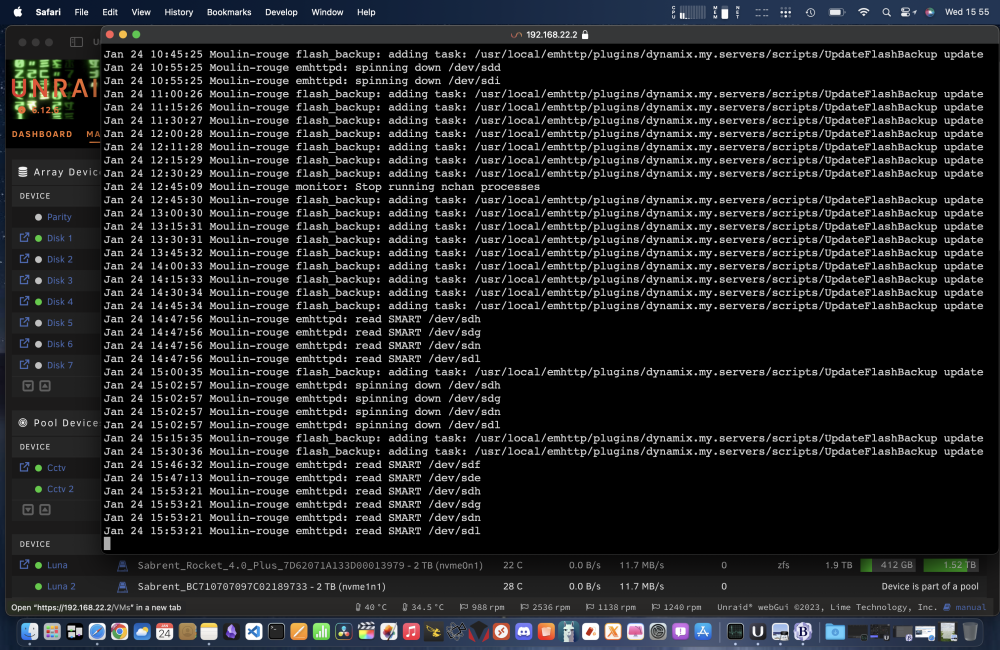
Task: Open the History menu
Action: pyautogui.click(x=179, y=12)
